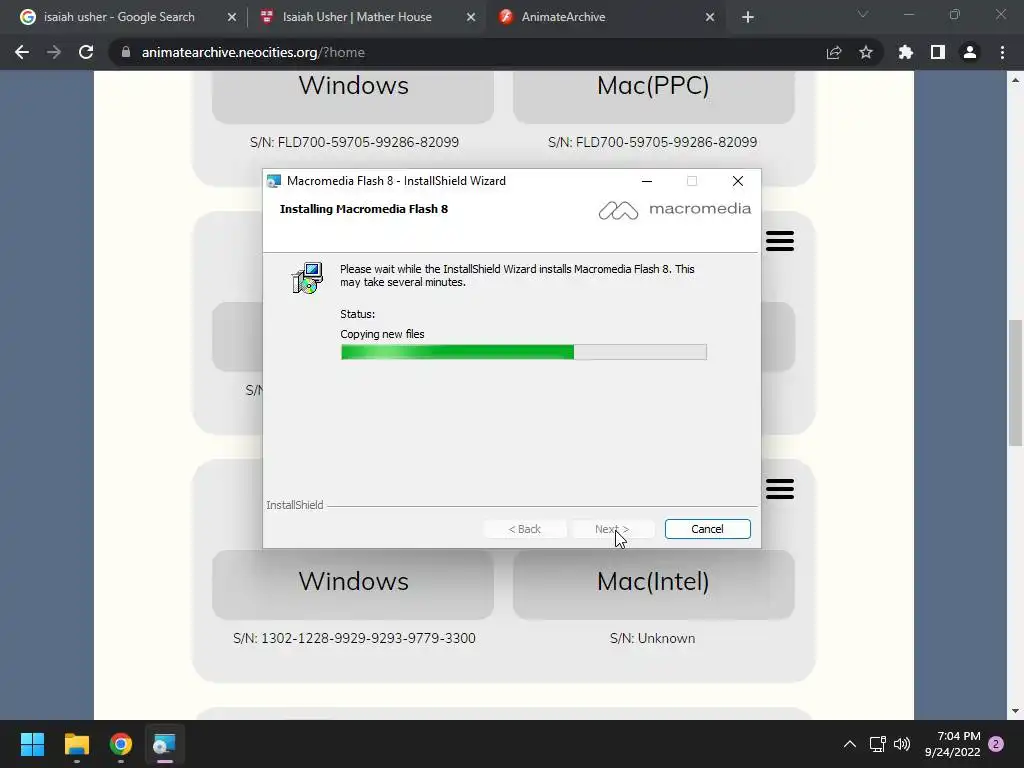Download bottom Windows version button
Image resolution: width=1024 pixels, height=768 pixels.
(x=353, y=584)
